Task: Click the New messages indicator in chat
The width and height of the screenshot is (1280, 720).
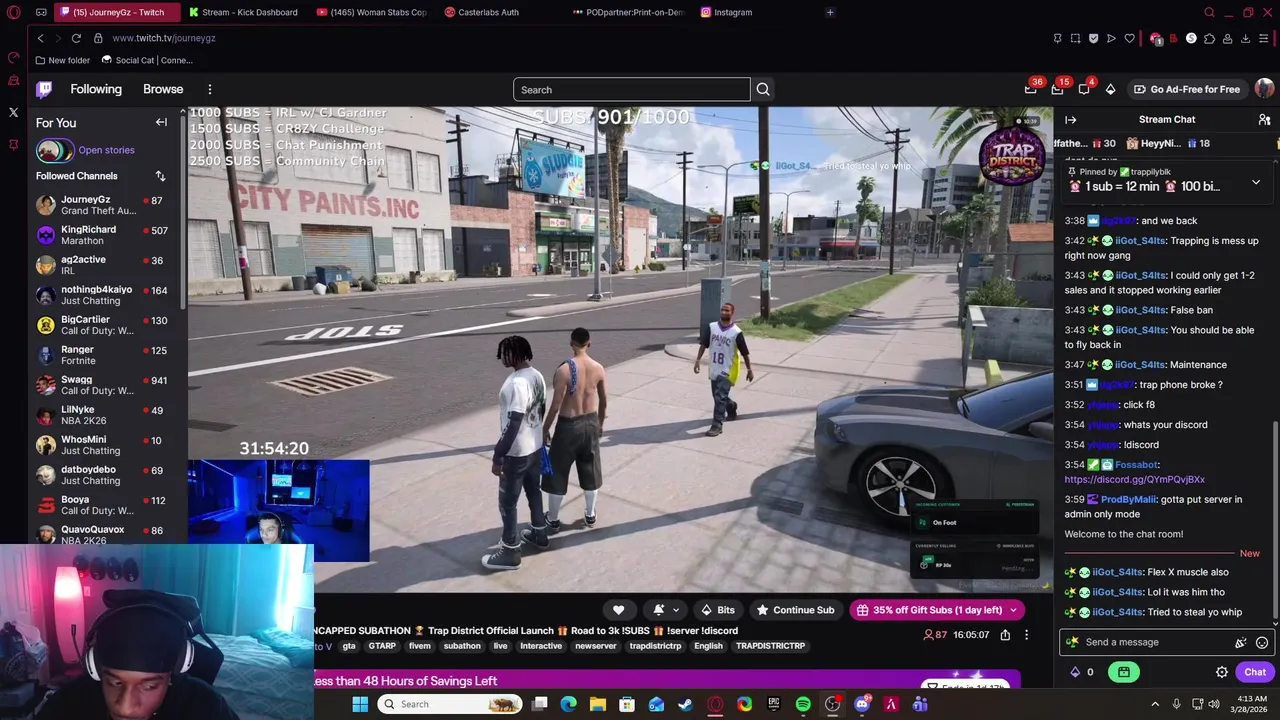Action: tap(1249, 553)
